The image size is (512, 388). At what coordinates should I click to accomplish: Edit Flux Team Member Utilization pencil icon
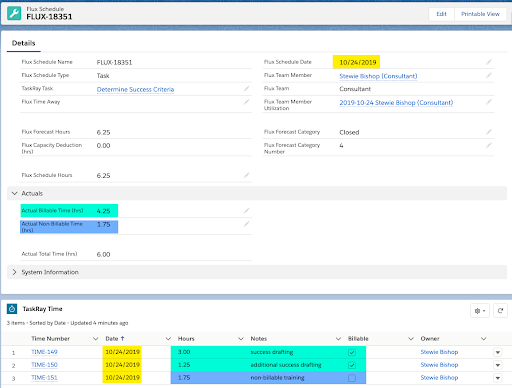489,102
